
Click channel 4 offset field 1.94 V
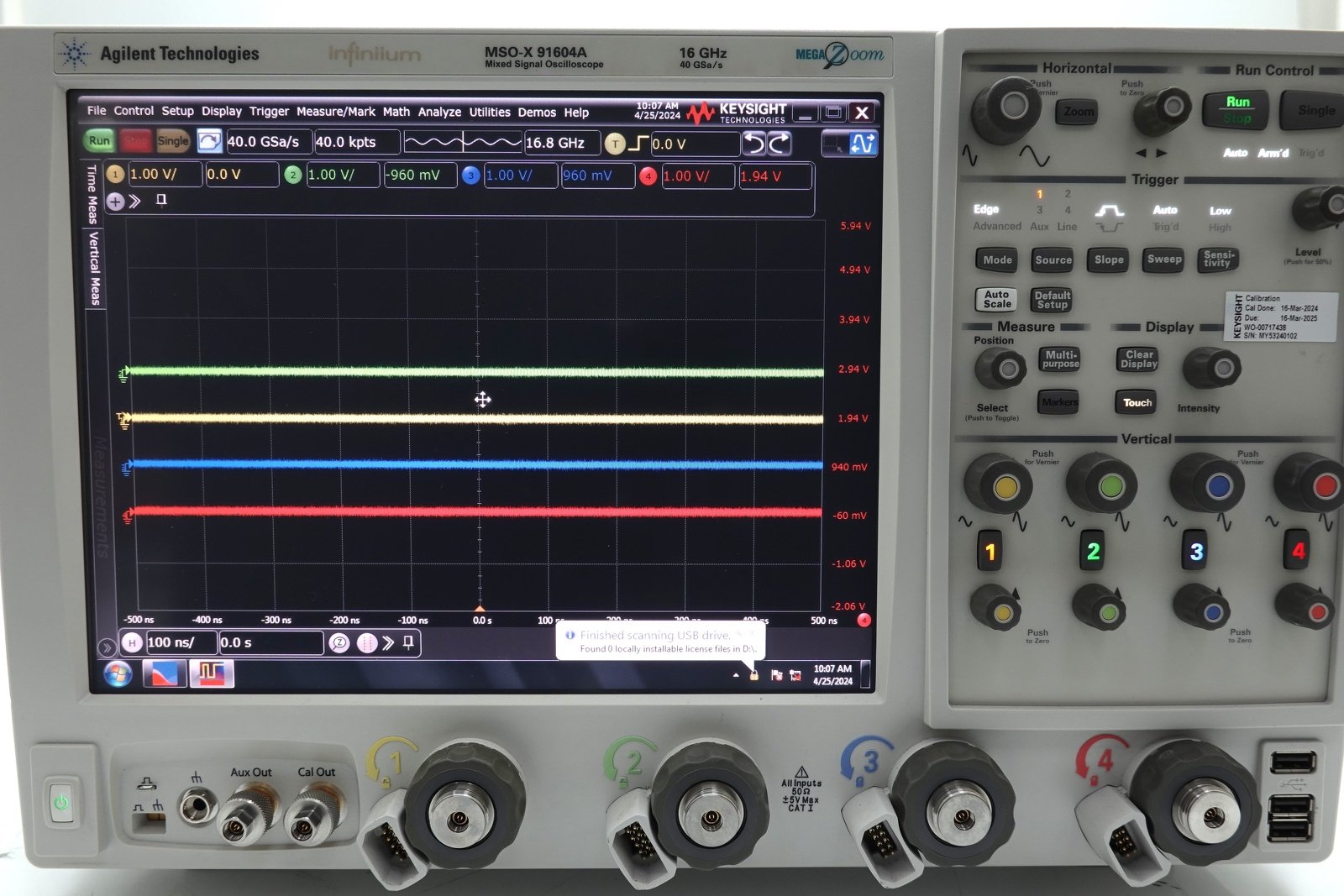[x=774, y=176]
